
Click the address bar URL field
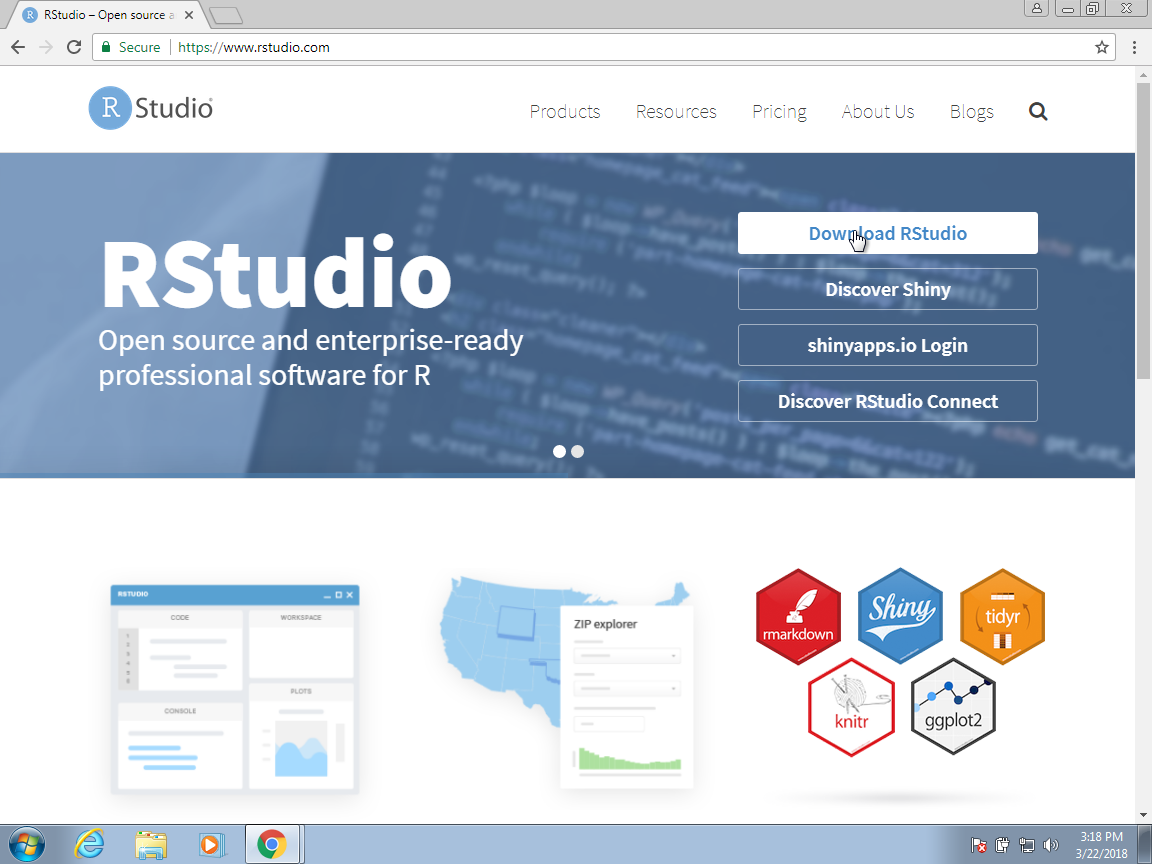point(600,47)
